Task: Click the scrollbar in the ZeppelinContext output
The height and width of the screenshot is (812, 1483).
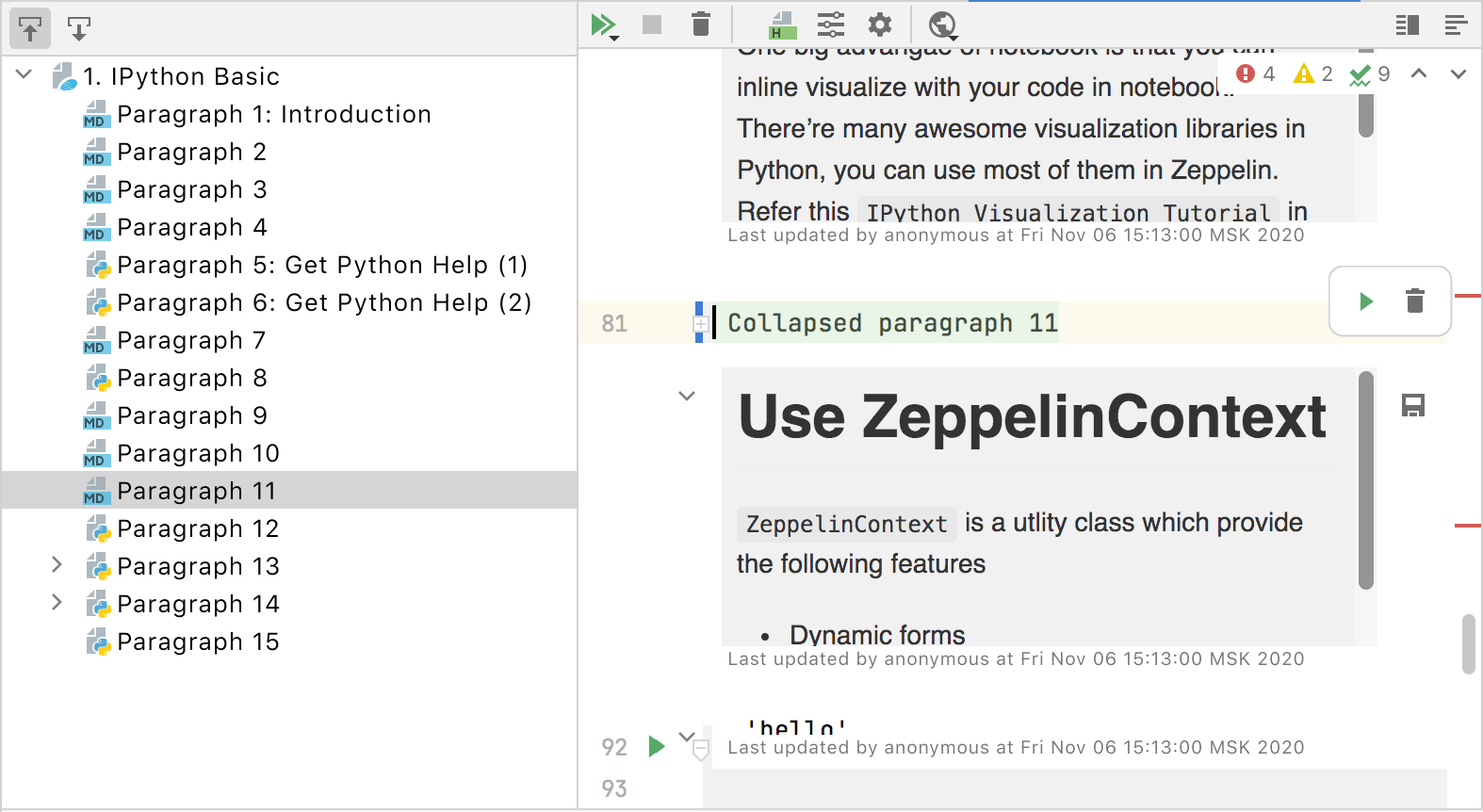Action: 1366,480
